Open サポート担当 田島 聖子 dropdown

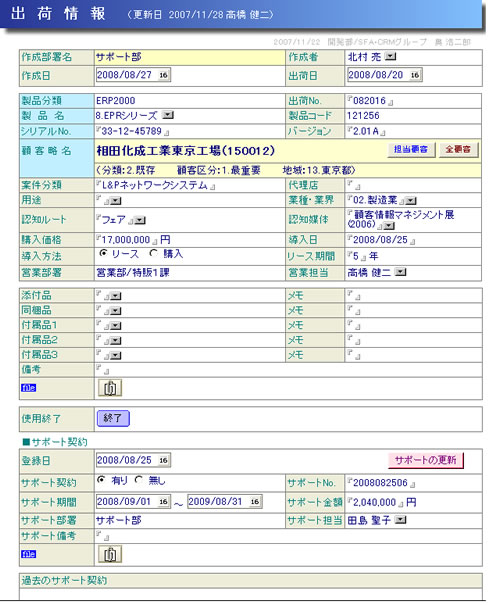(x=401, y=520)
